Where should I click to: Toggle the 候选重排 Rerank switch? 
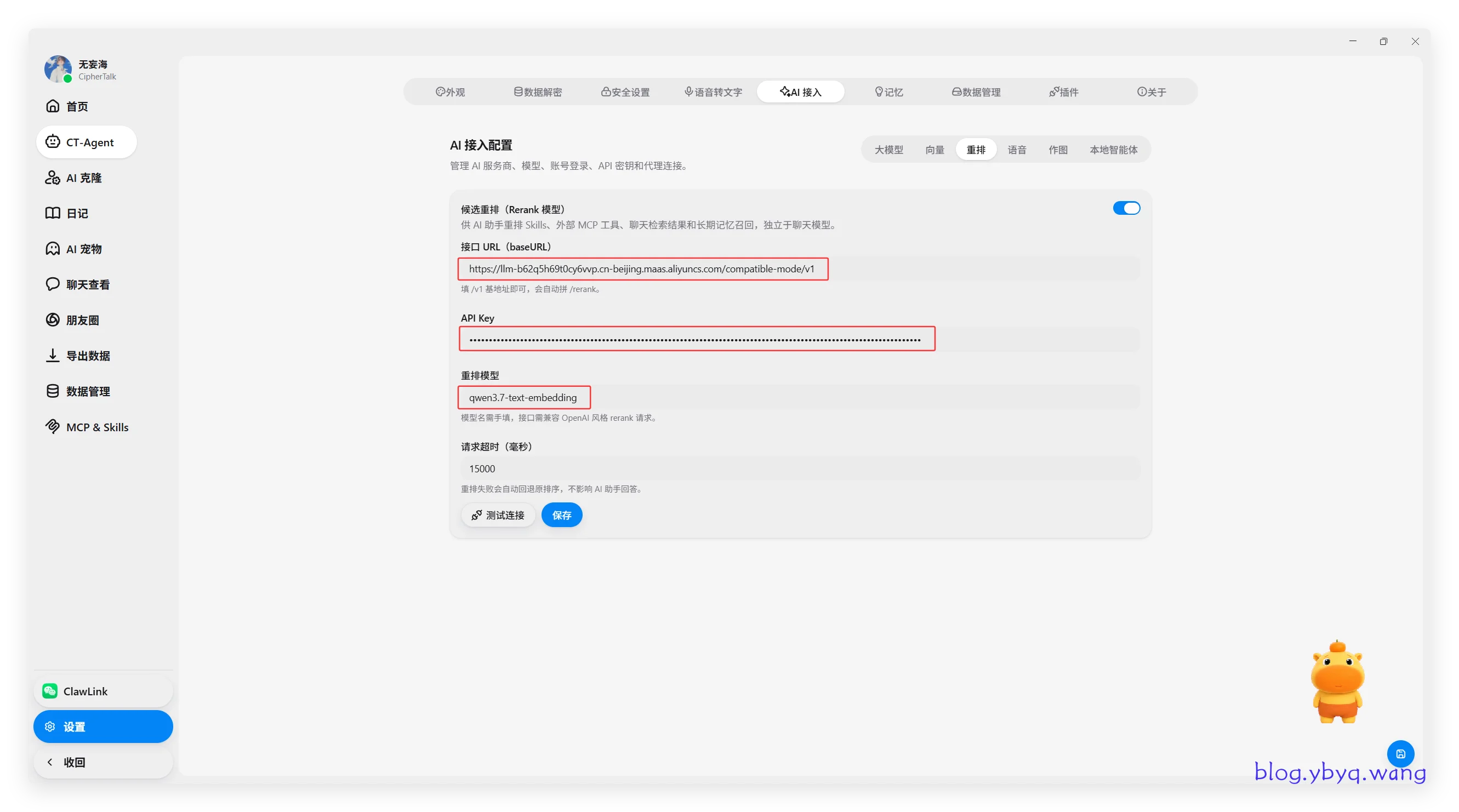(1126, 208)
